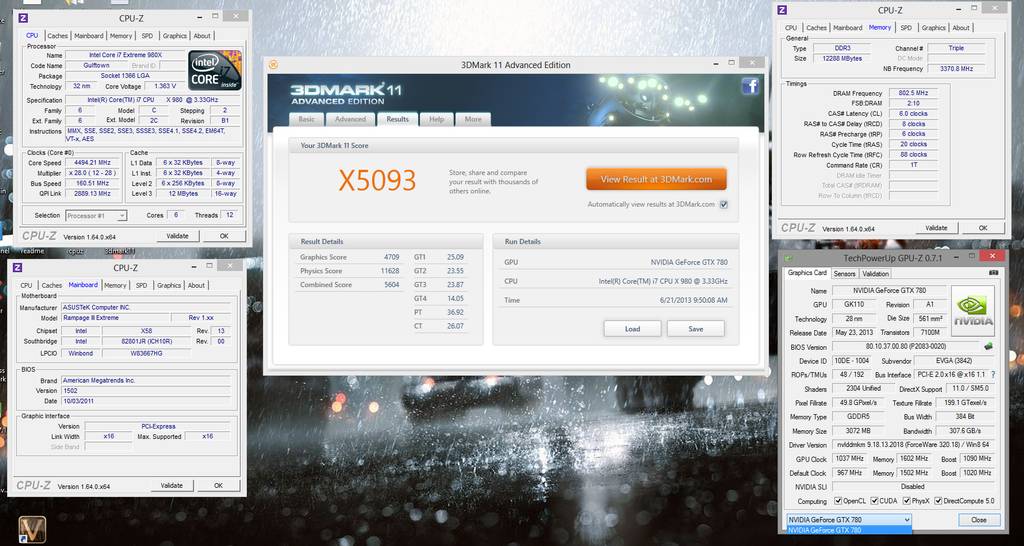Click the Bus Interface question mark icon
The width and height of the screenshot is (1024, 546).
(993, 375)
